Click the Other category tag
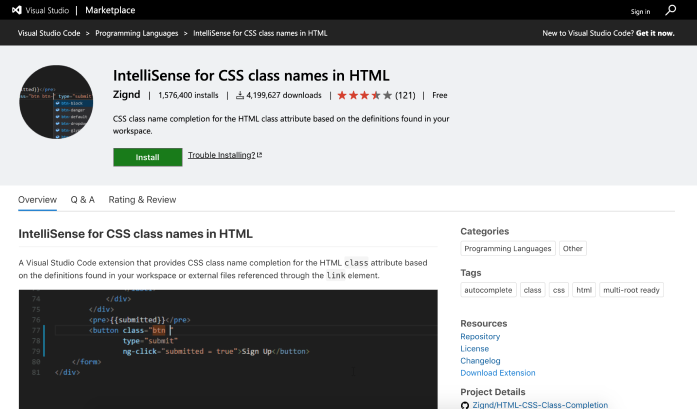The image size is (697, 409). (573, 249)
